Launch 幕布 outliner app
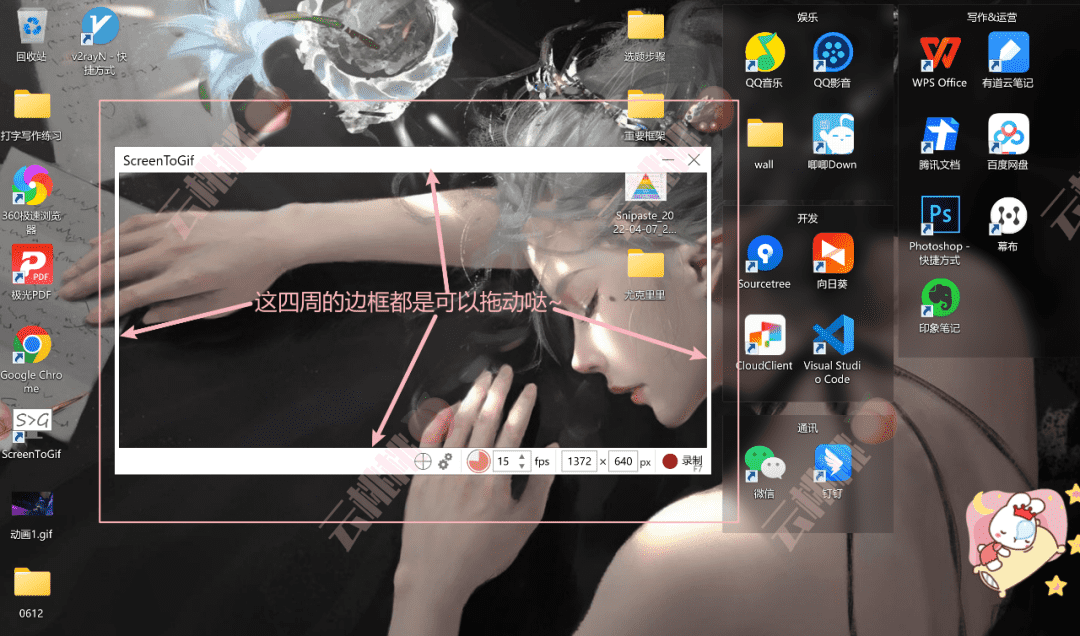The width and height of the screenshot is (1080, 636). point(1008,215)
